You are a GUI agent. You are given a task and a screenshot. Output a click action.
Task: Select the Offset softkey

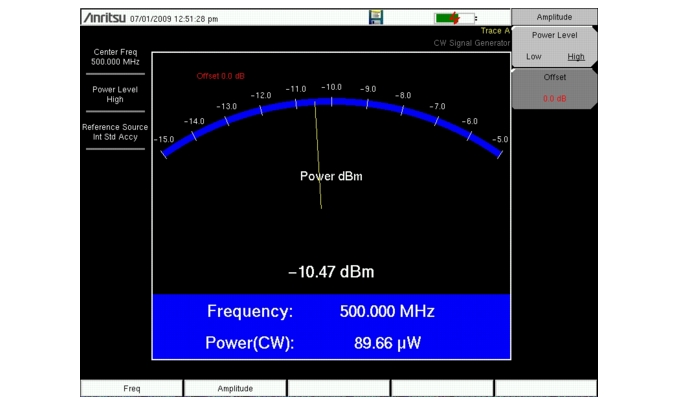tap(555, 88)
